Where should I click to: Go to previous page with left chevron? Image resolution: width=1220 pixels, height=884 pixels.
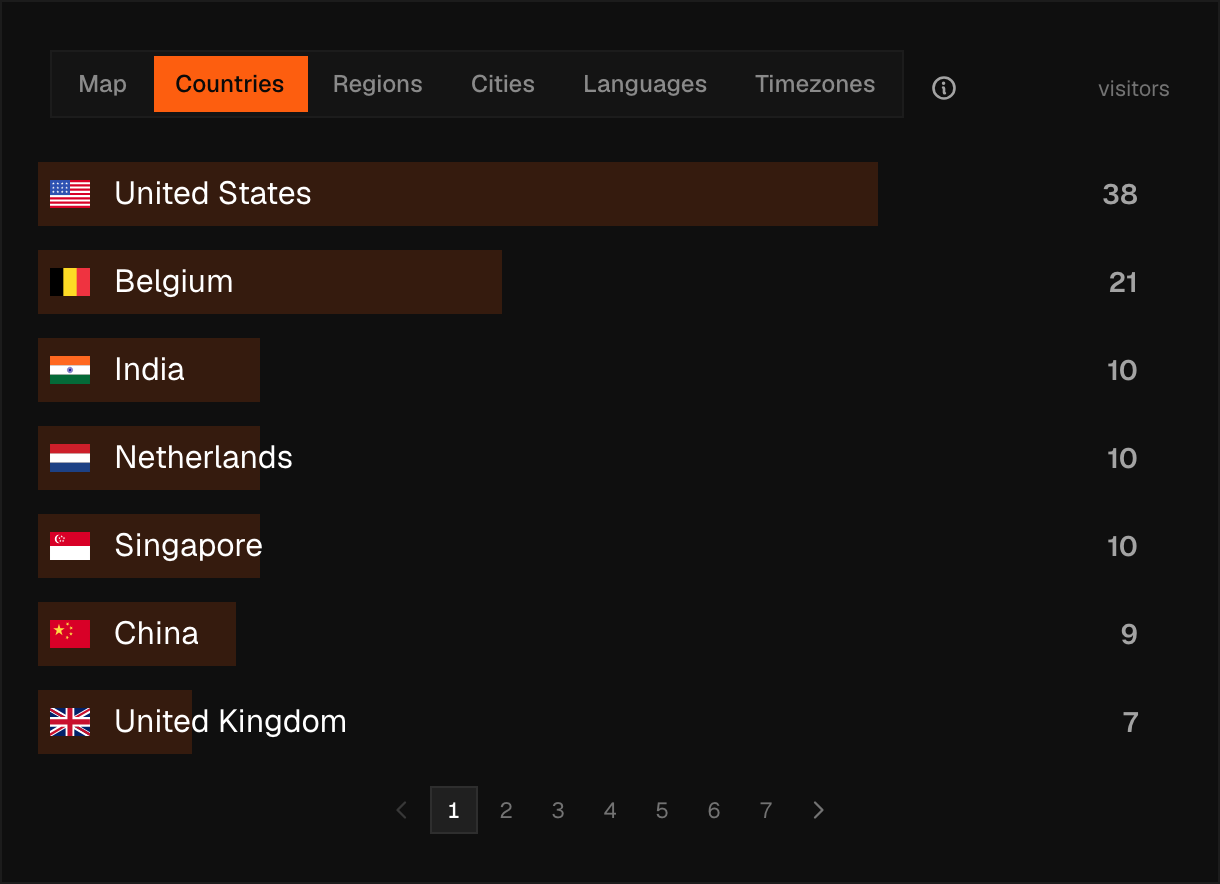(x=402, y=810)
